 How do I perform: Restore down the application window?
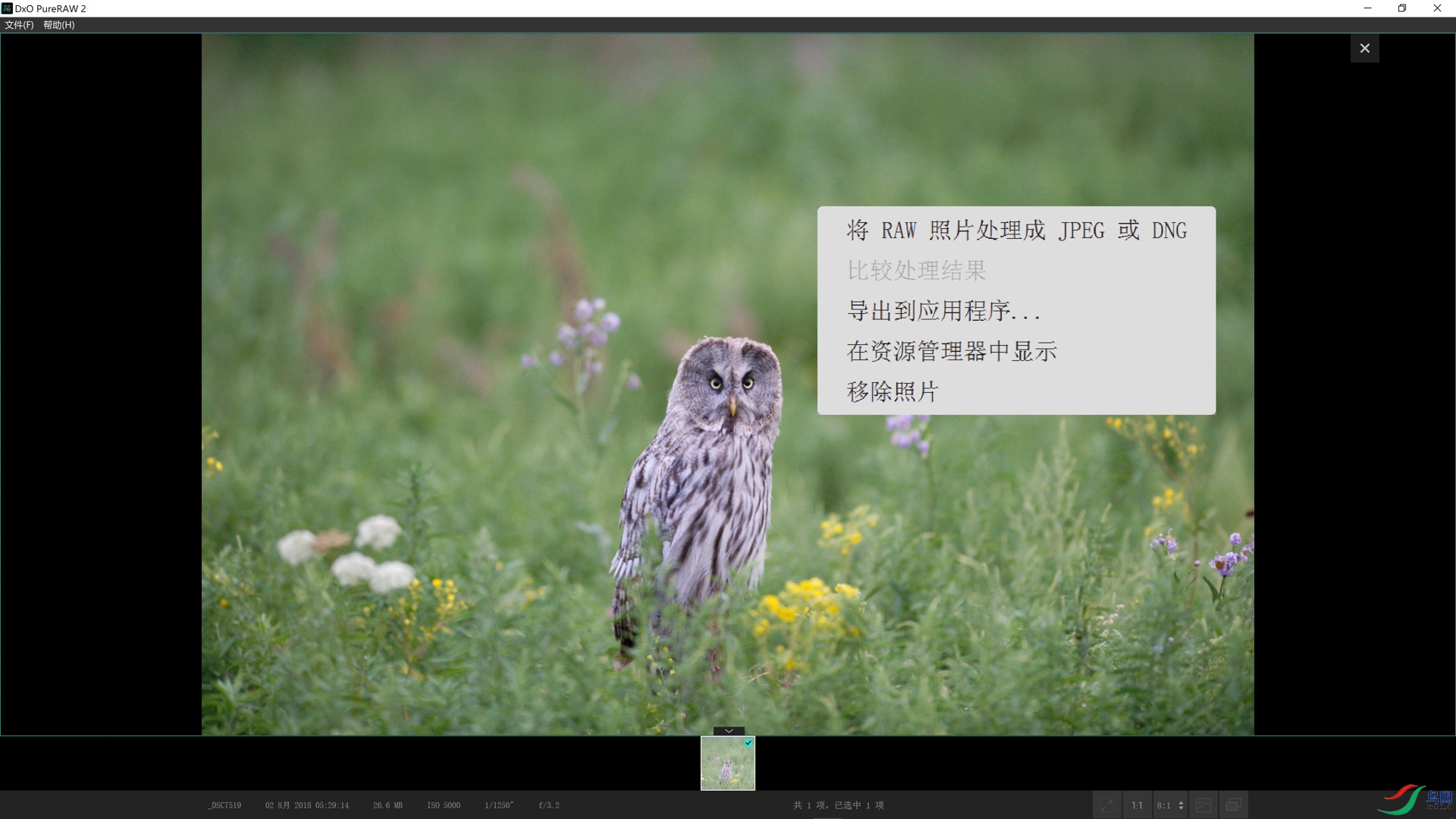(x=1402, y=8)
